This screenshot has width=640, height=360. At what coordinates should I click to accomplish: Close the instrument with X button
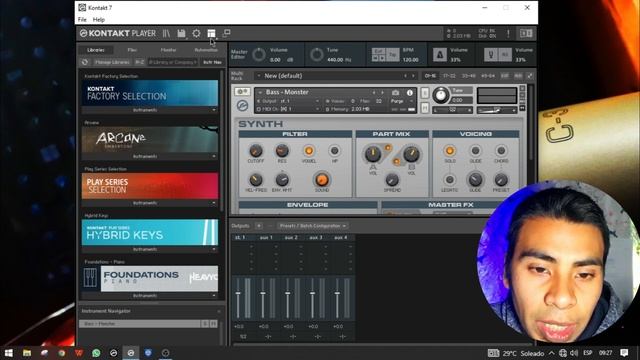coord(522,88)
